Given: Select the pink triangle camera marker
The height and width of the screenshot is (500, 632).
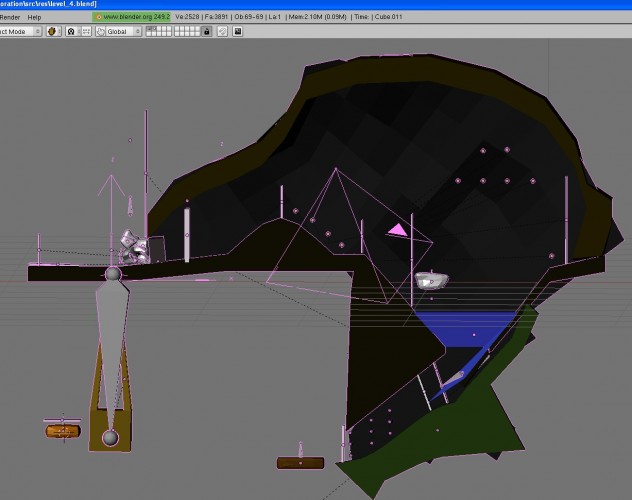Looking at the screenshot, I should coord(398,230).
